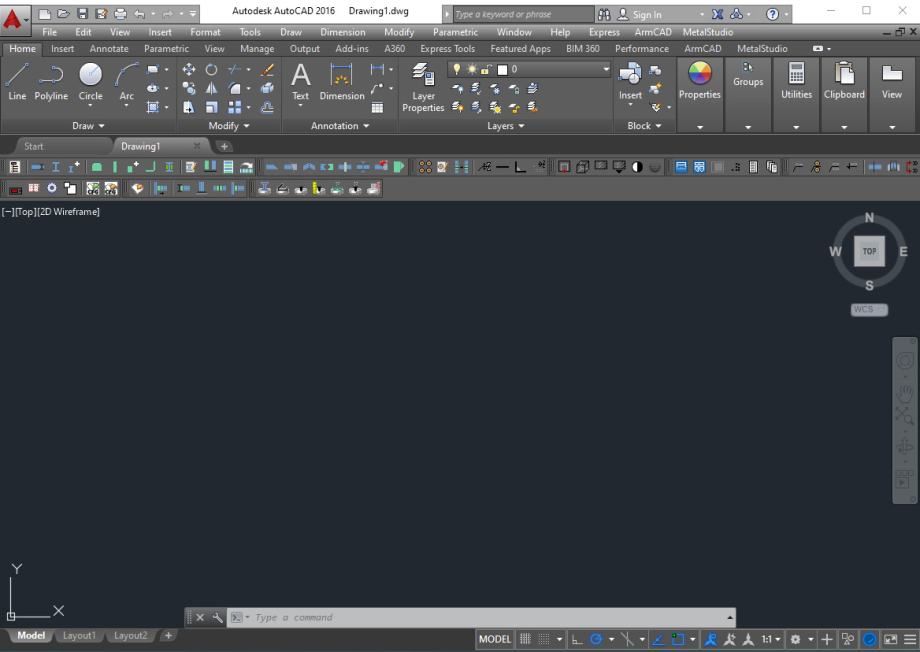Toggle Clean Screen in status bar

coord(891,639)
